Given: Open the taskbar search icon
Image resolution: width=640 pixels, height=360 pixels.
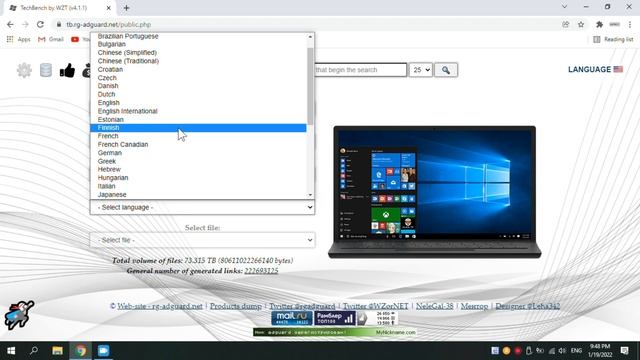Looking at the screenshot, I should pyautogui.click(x=34, y=351).
